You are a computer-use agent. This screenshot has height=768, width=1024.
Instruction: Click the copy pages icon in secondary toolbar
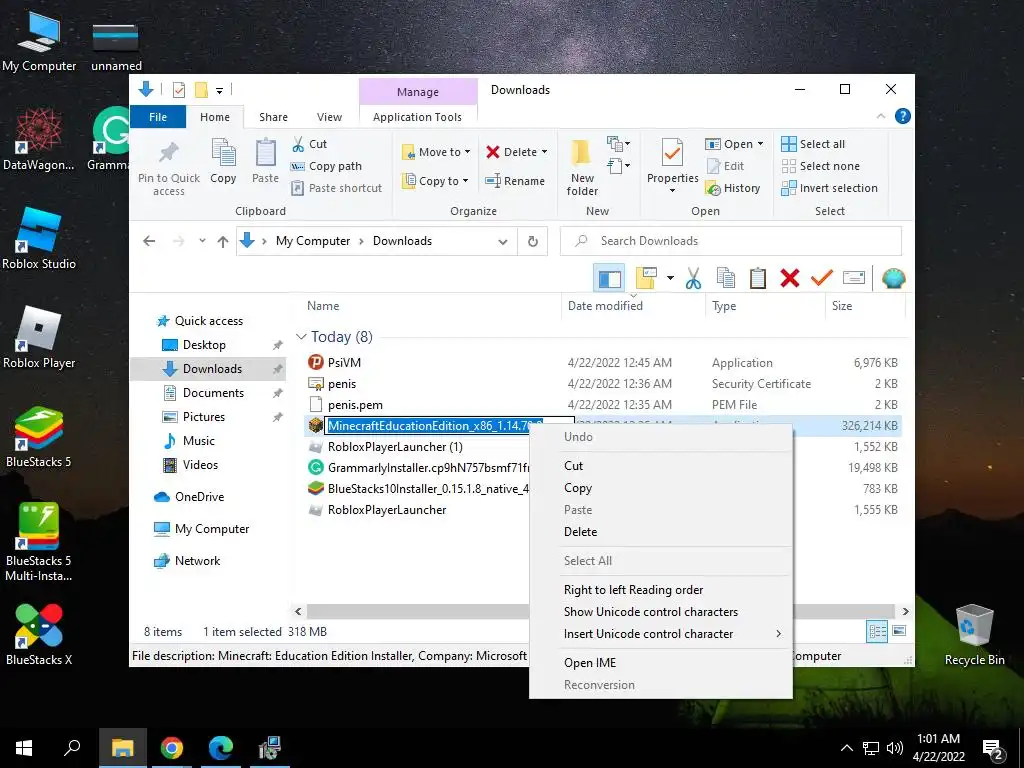tap(726, 279)
